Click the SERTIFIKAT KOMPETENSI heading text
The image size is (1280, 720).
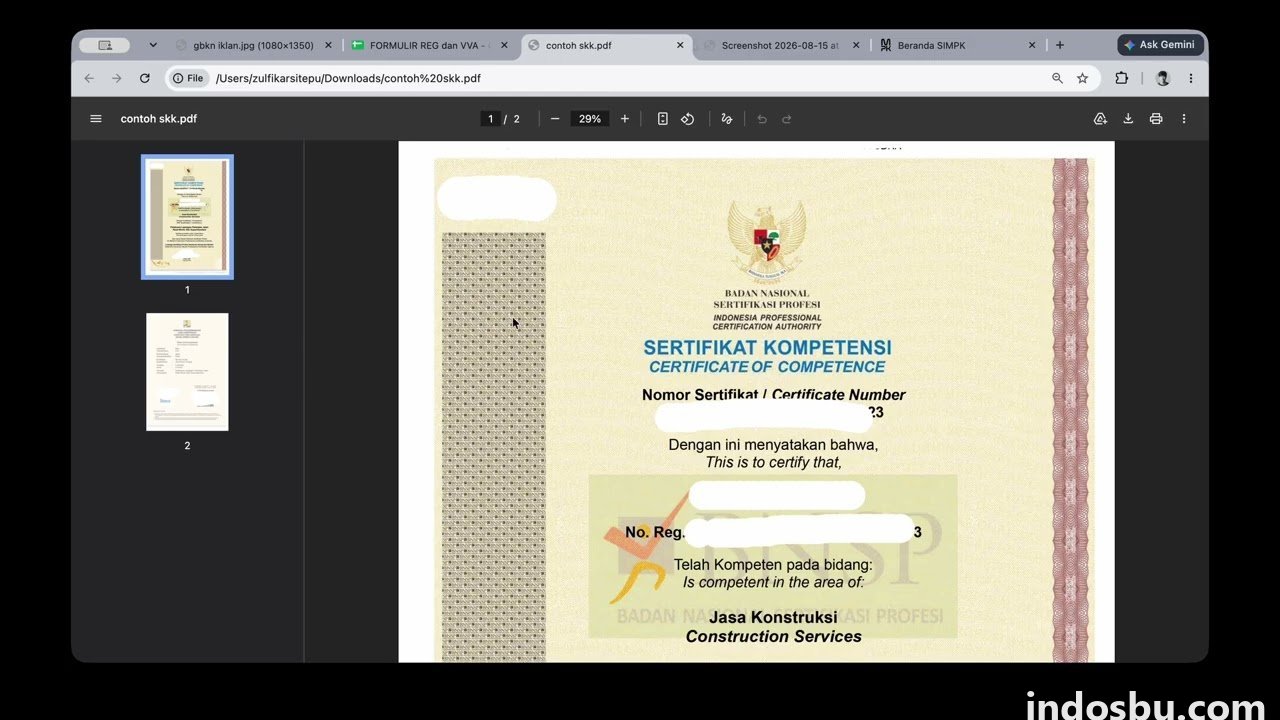[x=767, y=348]
